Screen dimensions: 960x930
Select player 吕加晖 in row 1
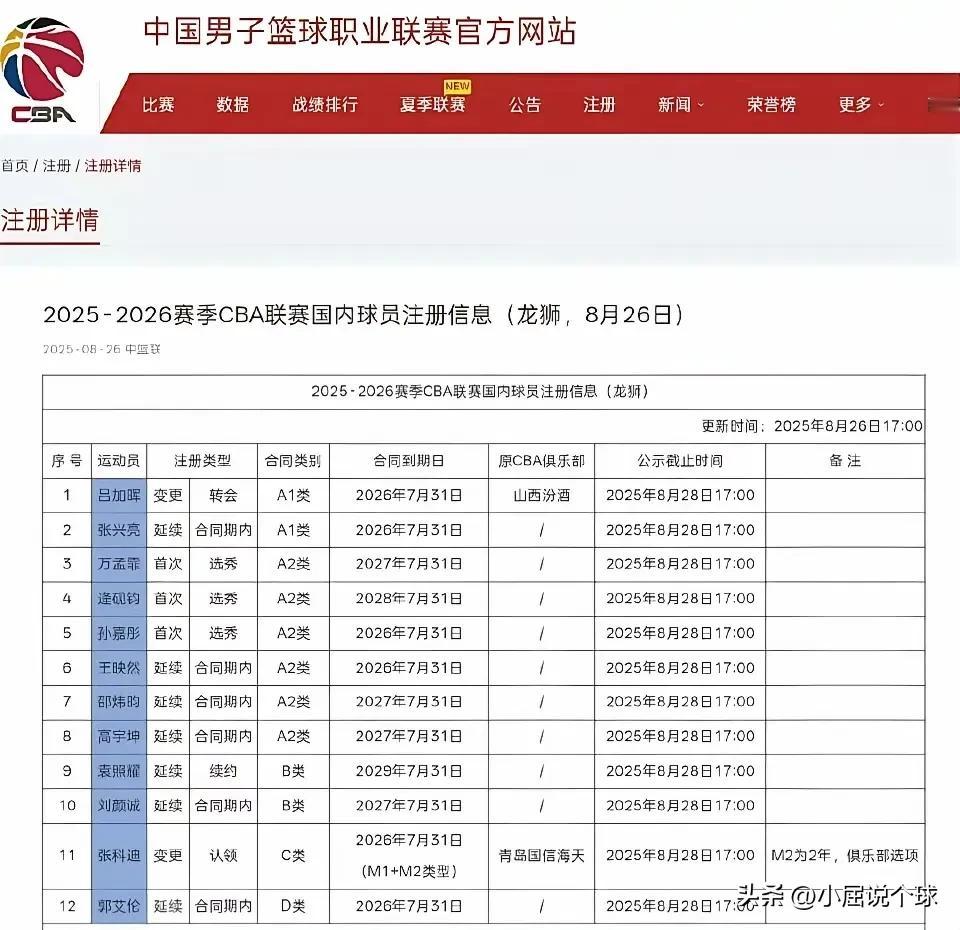119,495
